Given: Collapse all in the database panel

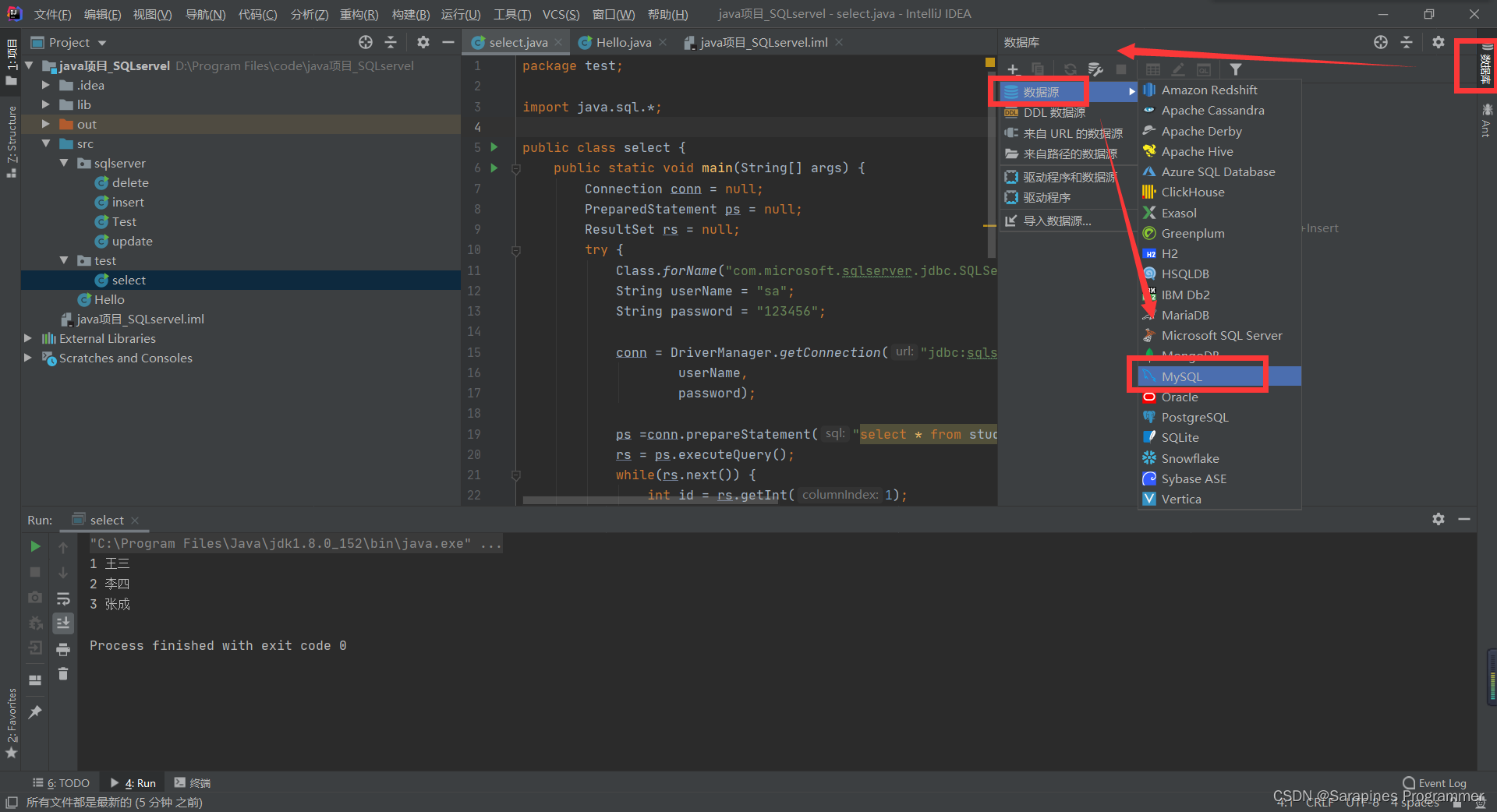Looking at the screenshot, I should coord(1407,42).
